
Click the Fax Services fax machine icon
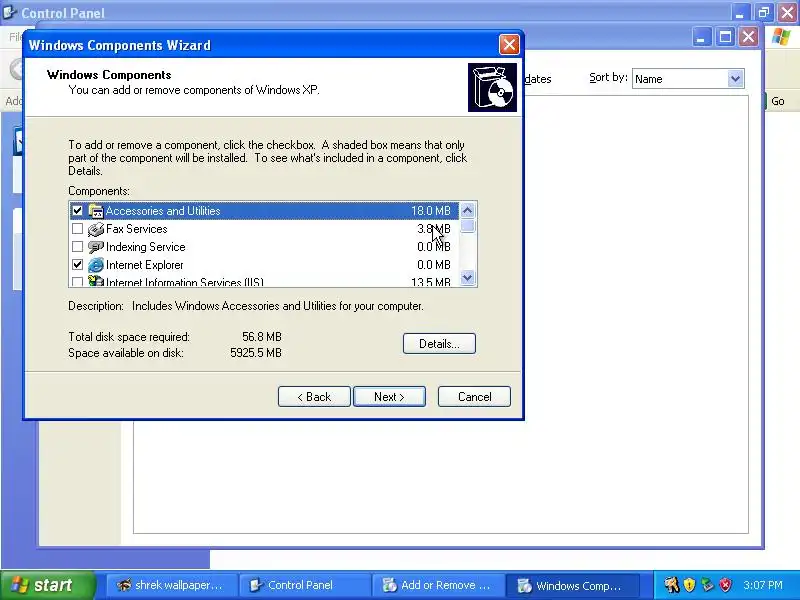click(x=95, y=229)
